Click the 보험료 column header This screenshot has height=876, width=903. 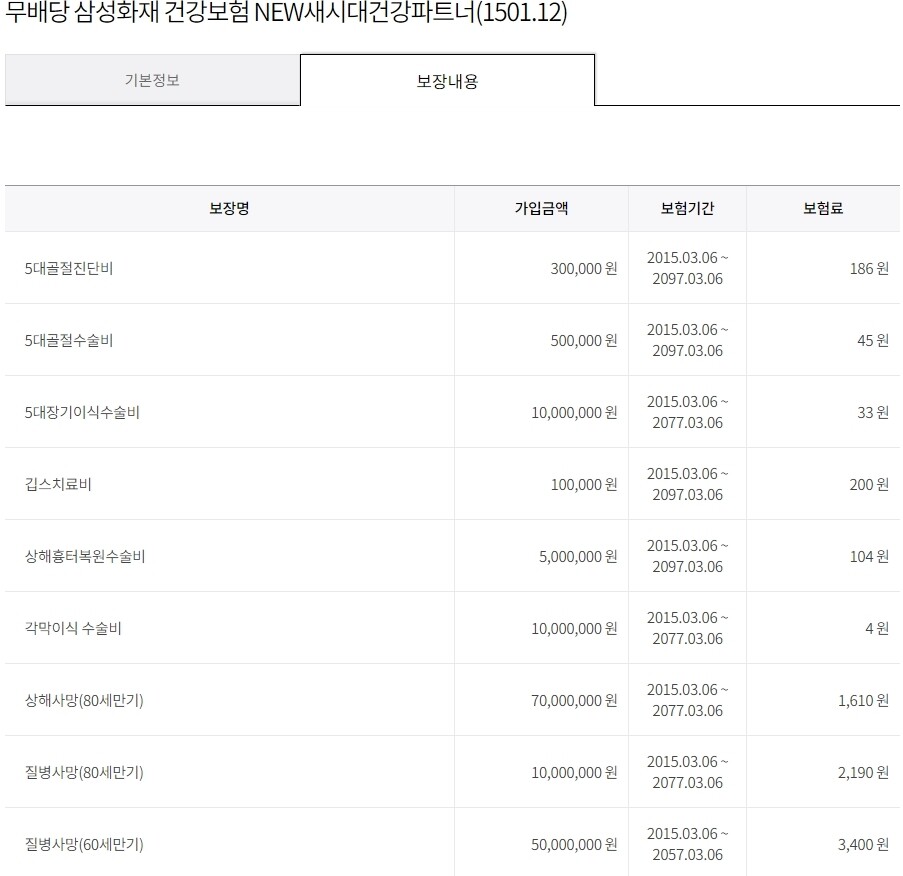click(x=823, y=209)
